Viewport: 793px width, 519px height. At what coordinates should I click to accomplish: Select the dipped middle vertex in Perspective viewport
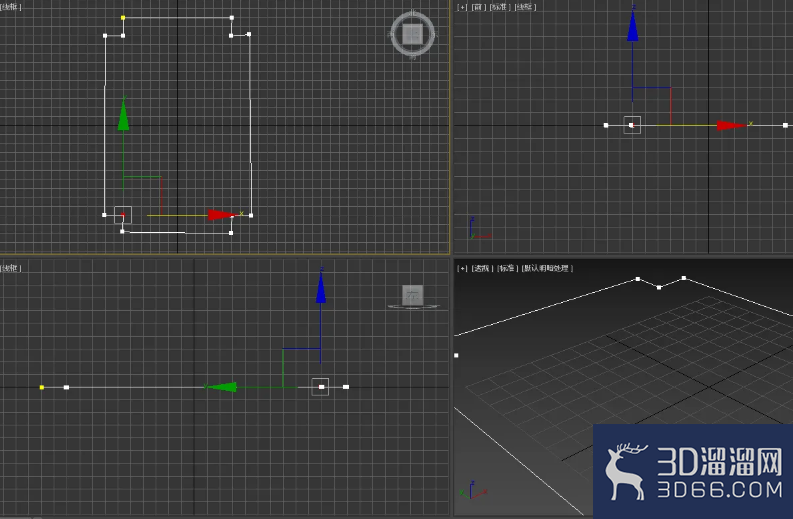coord(658,287)
